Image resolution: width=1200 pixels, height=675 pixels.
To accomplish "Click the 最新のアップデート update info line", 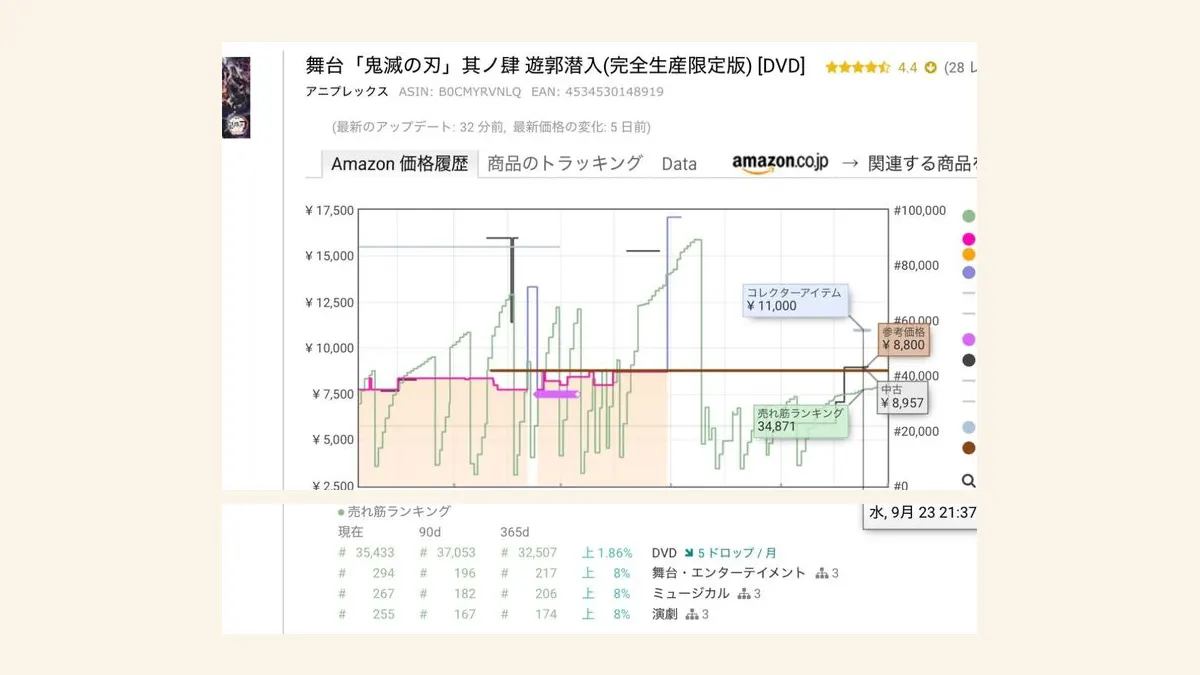I will tap(491, 127).
